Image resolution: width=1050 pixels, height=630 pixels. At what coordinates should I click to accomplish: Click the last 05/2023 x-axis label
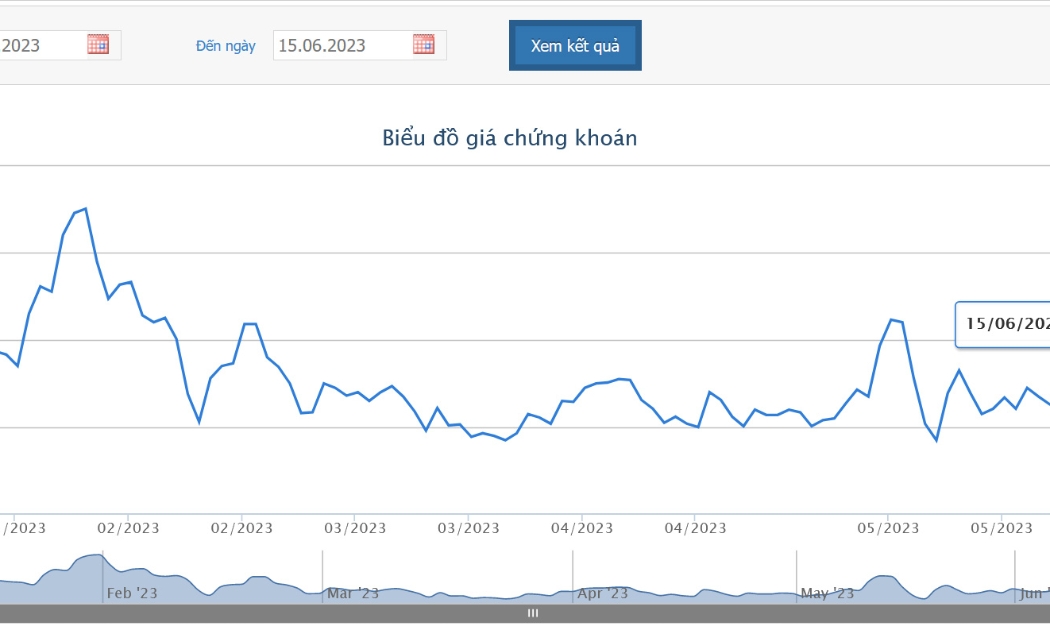pos(1002,528)
